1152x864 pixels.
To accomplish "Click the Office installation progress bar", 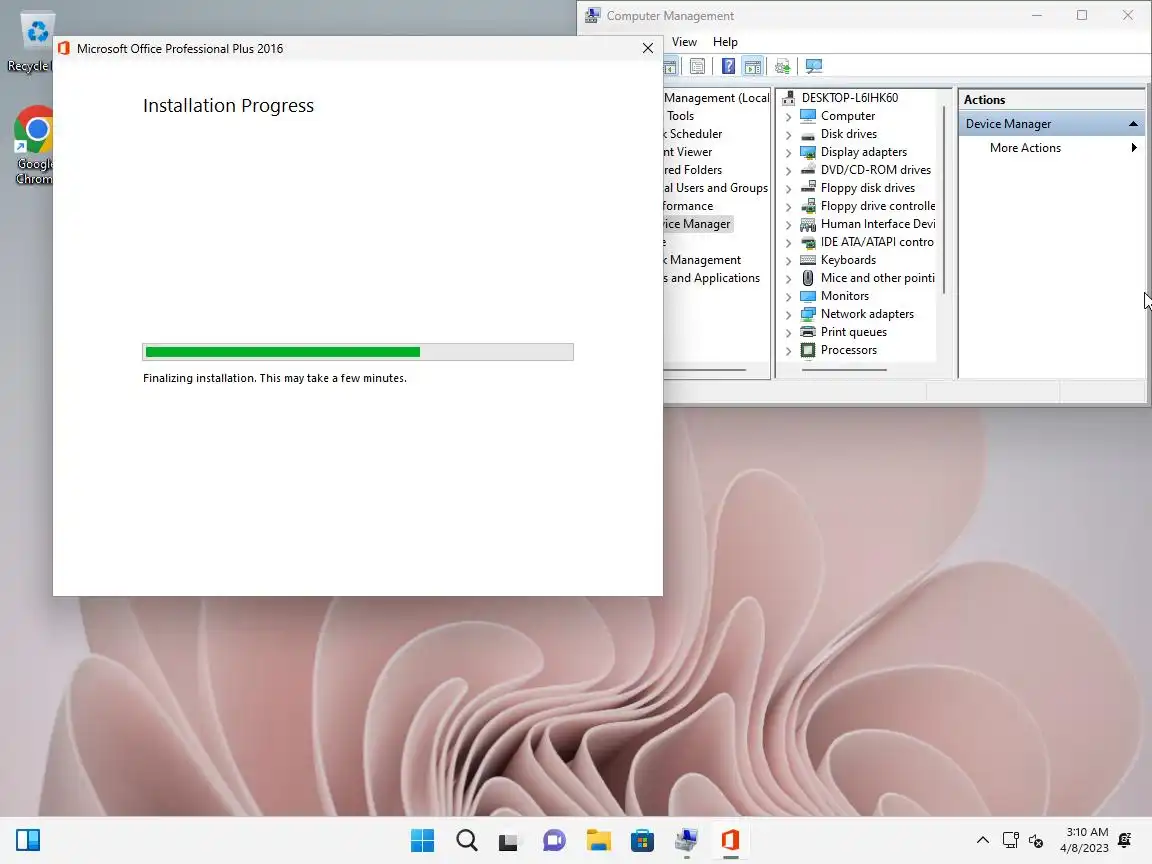I will 358,352.
